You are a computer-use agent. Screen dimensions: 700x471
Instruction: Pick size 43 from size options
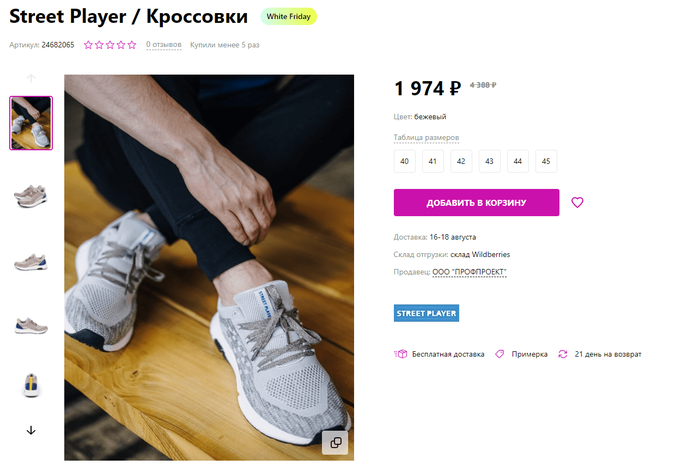489,161
